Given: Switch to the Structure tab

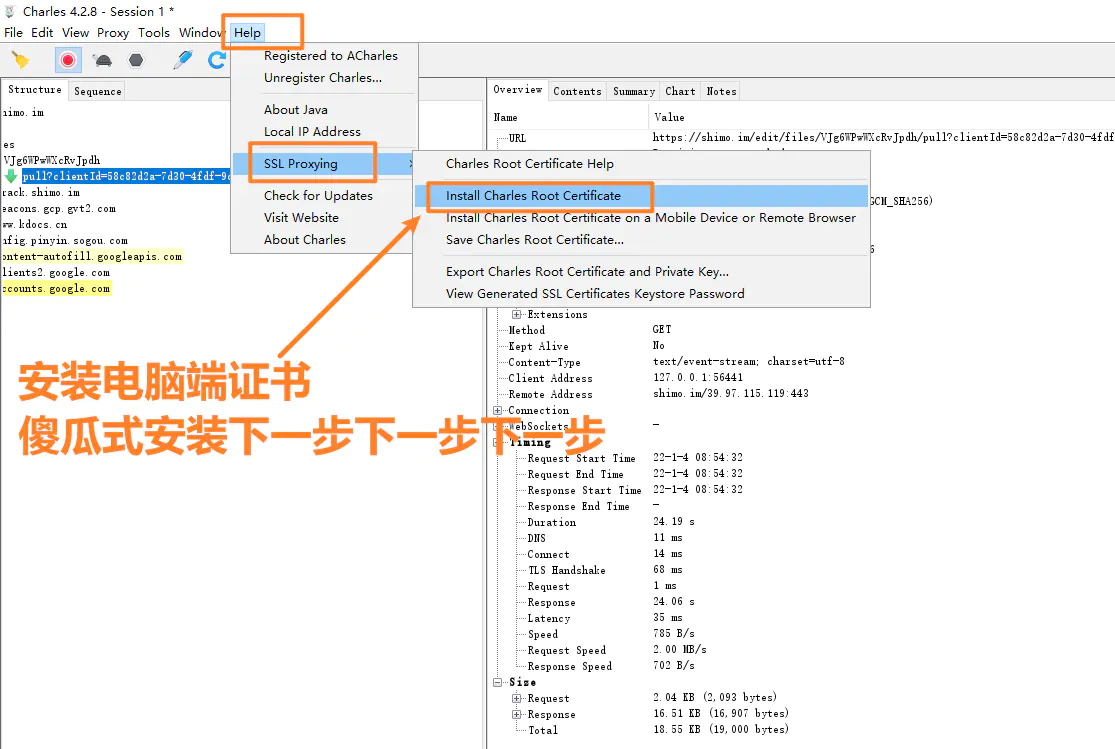Looking at the screenshot, I should pyautogui.click(x=35, y=90).
